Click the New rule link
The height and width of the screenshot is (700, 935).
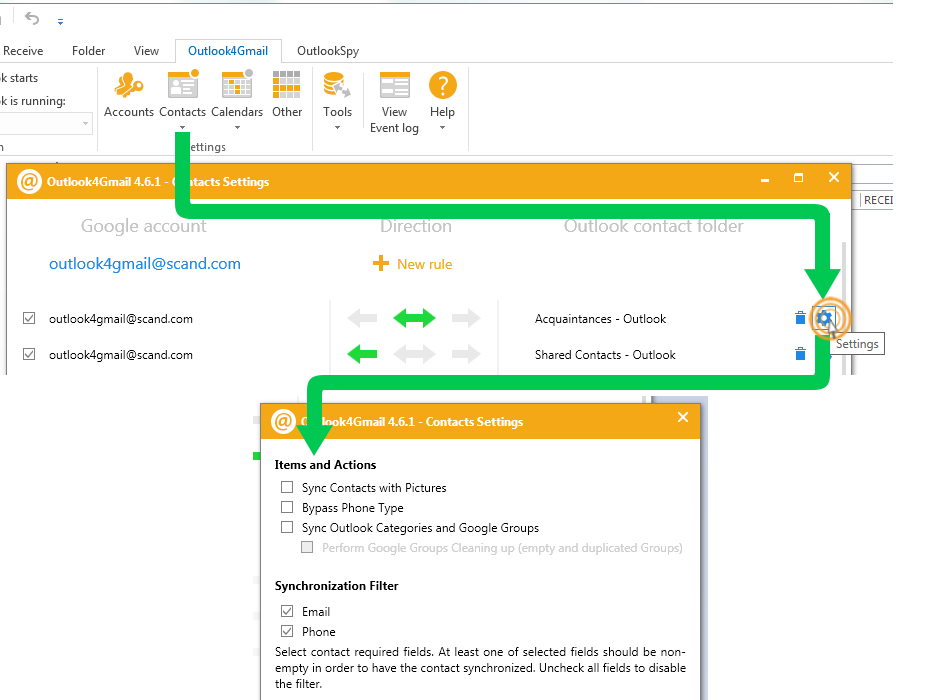click(x=413, y=264)
